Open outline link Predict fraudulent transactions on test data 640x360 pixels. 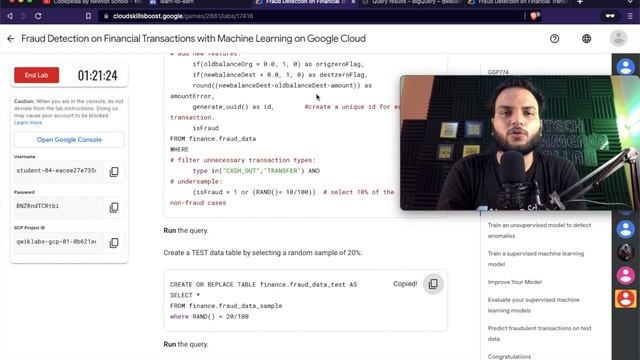(539, 333)
